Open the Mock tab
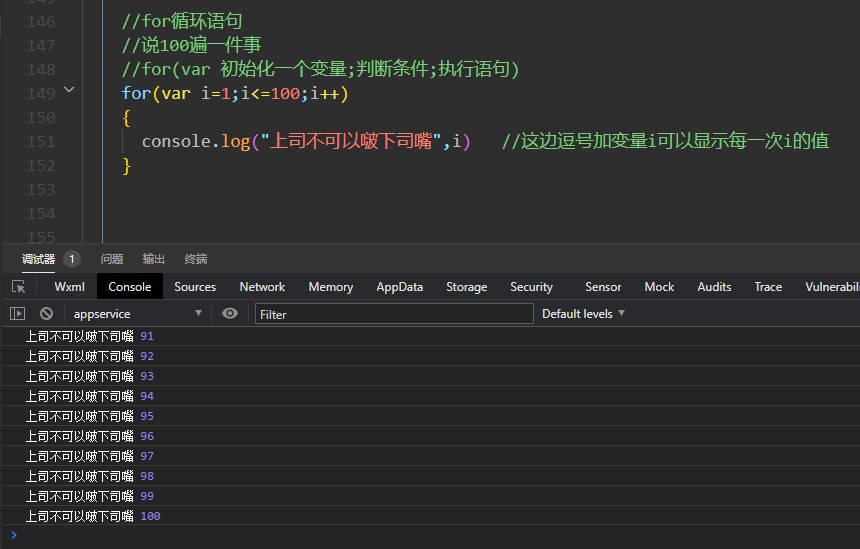Screen dimensions: 860x549 pos(659,287)
